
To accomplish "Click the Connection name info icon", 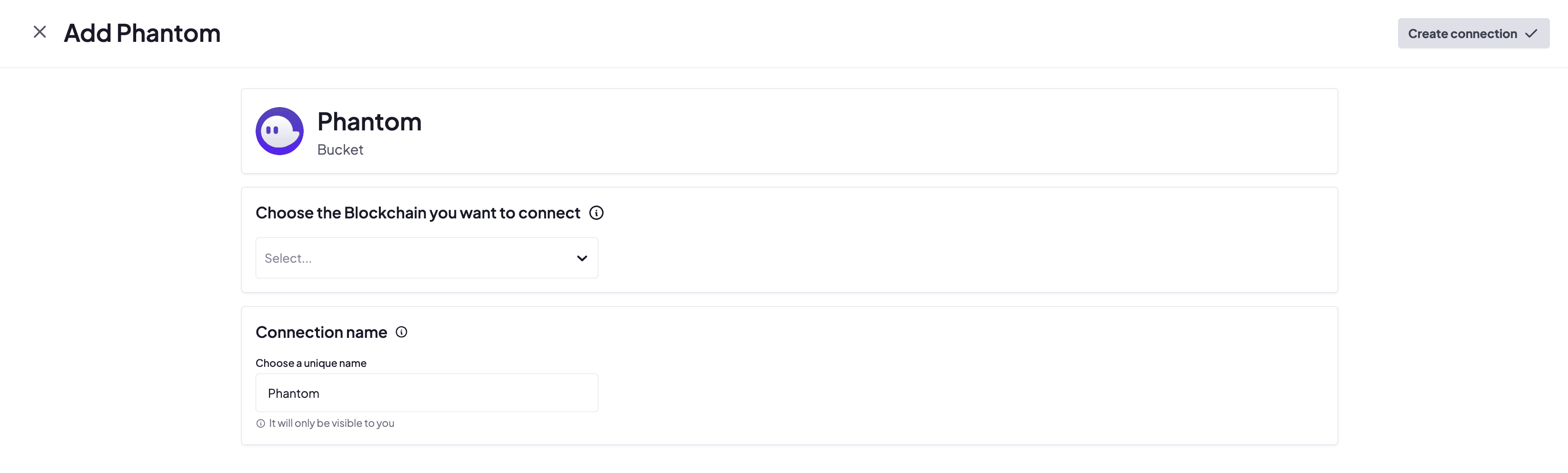I will [401, 332].
